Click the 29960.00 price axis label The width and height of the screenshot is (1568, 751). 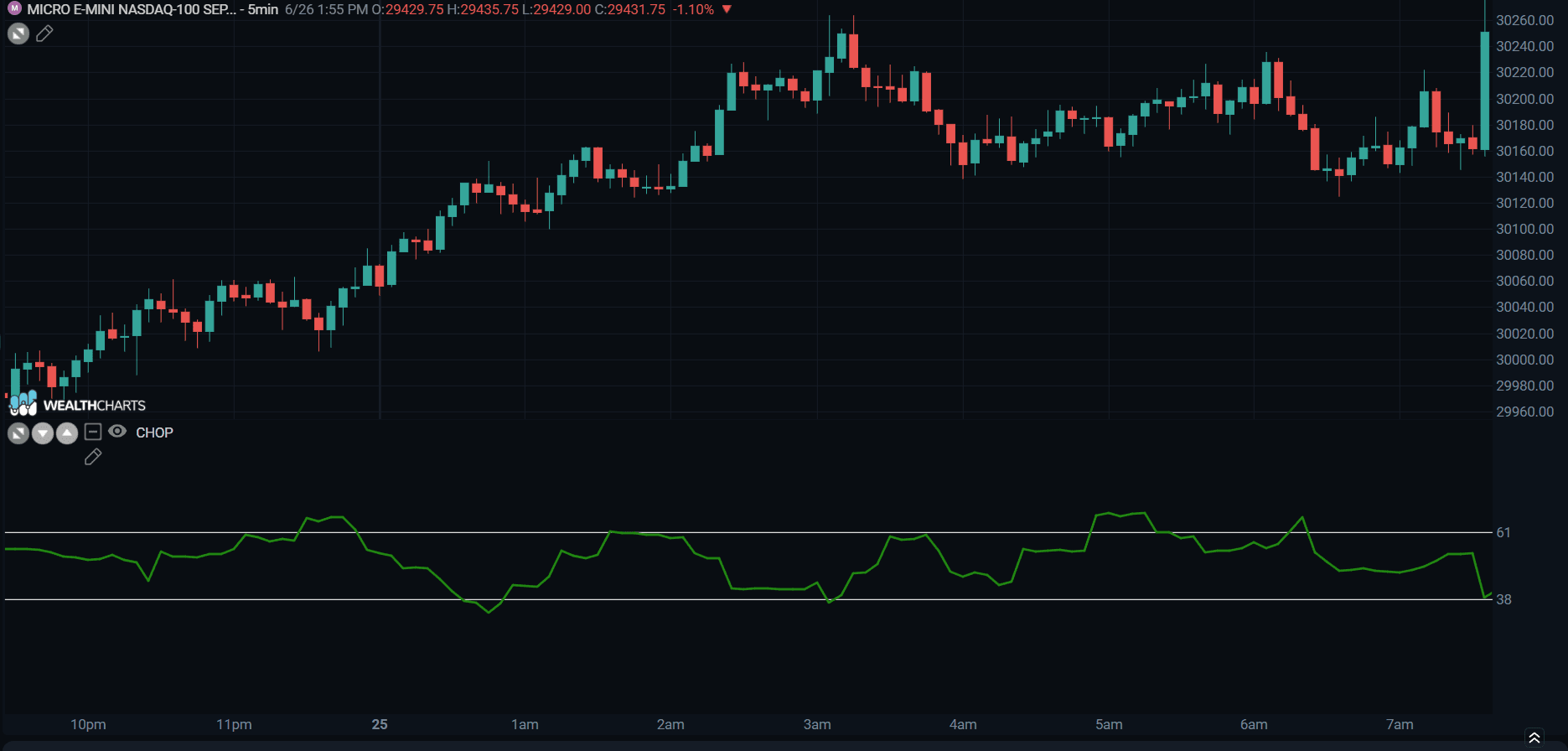click(x=1525, y=412)
